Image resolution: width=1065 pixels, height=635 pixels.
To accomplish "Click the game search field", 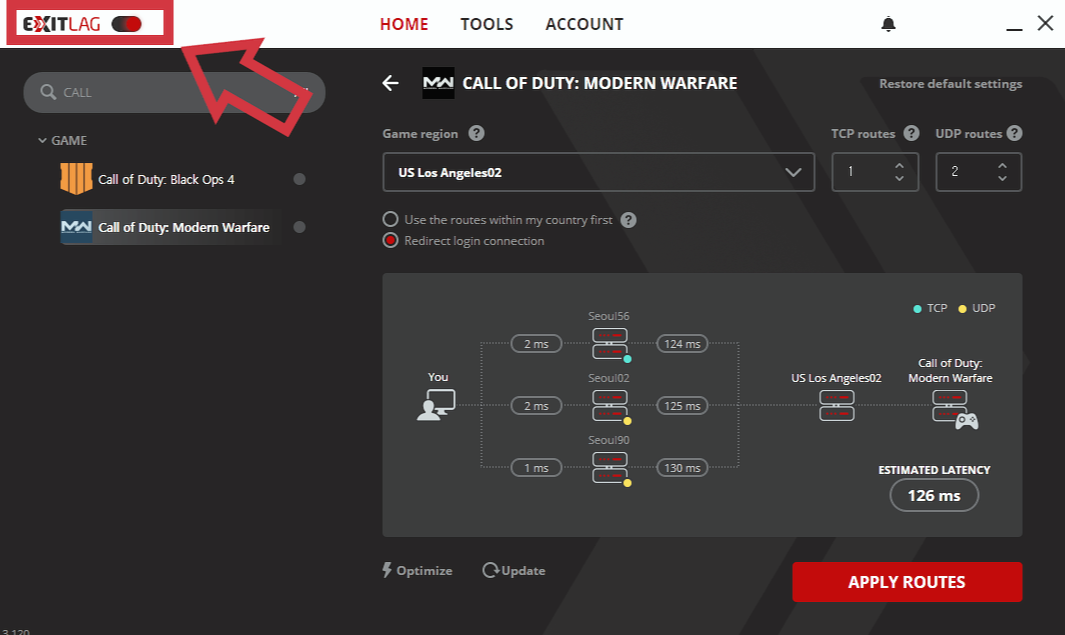I will coord(174,92).
